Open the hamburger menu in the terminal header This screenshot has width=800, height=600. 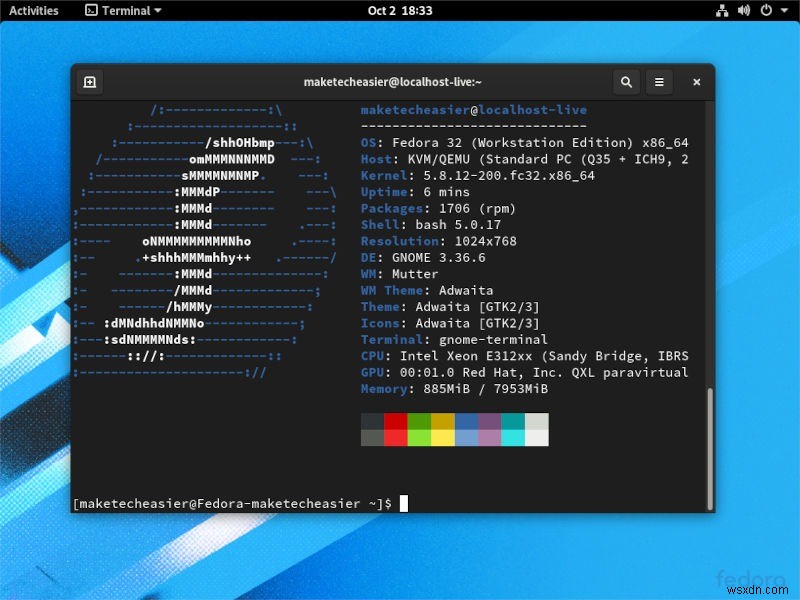coord(659,82)
